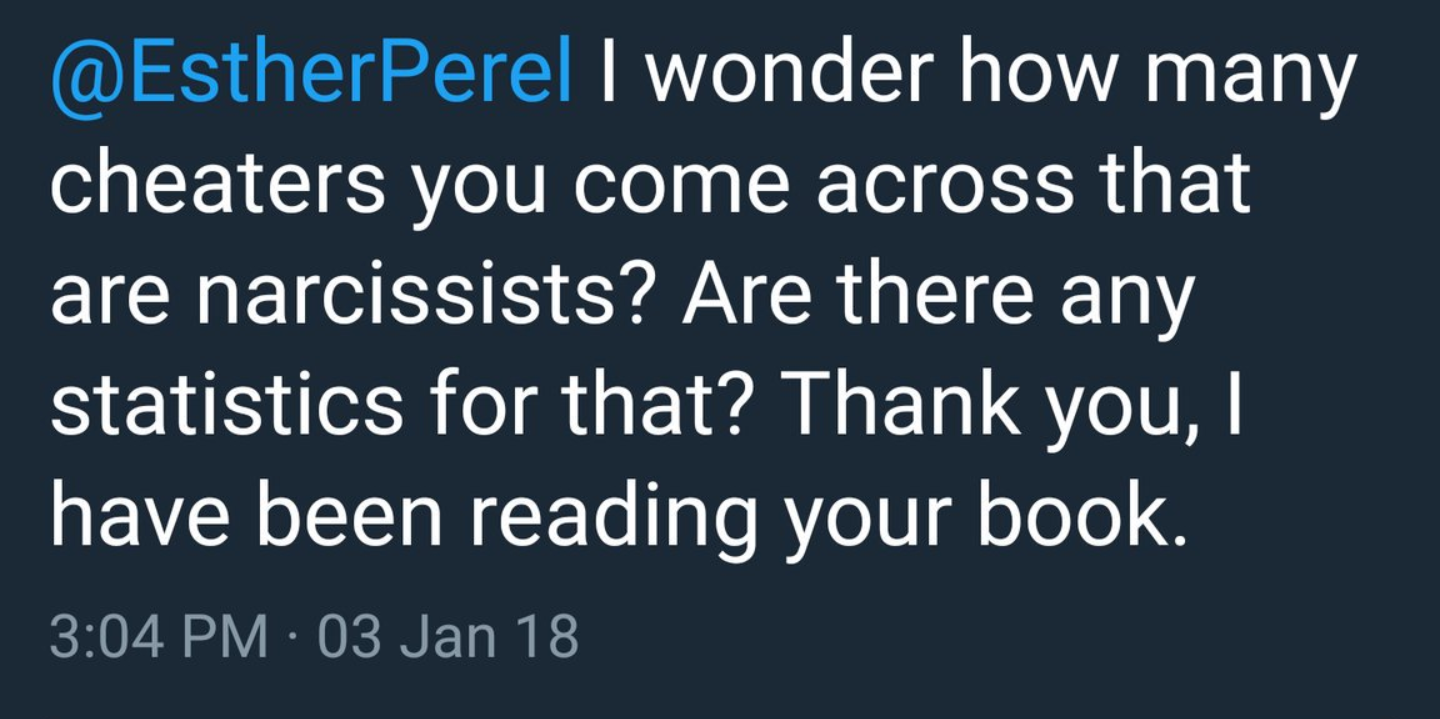Click the 3:04 PM timestamp

click(x=159, y=637)
